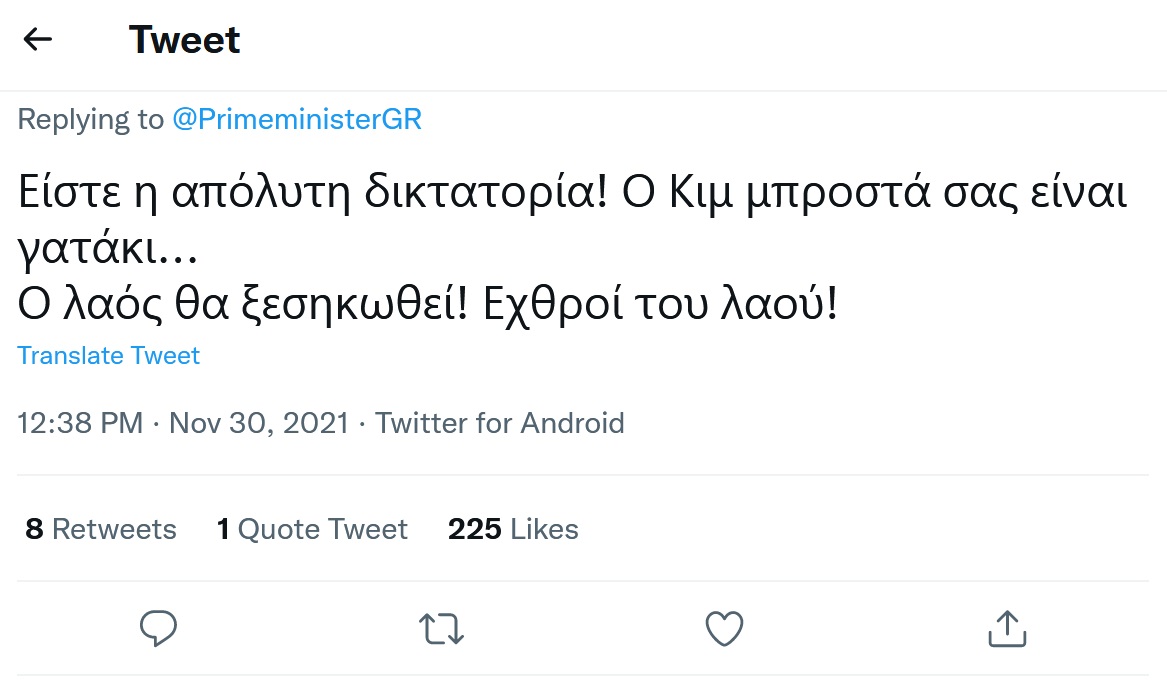Open the Twitter for Android source link
The image size is (1167, 689).
(x=500, y=423)
